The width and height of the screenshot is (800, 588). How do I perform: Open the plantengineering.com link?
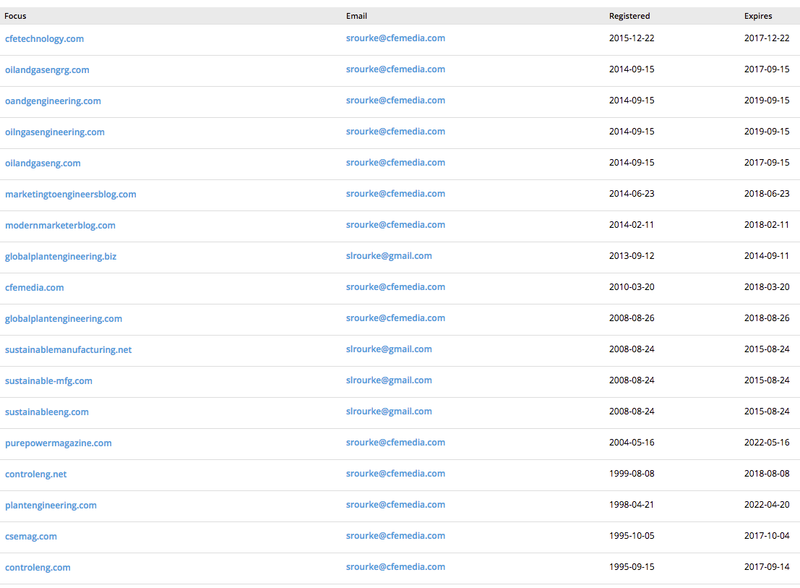51,506
